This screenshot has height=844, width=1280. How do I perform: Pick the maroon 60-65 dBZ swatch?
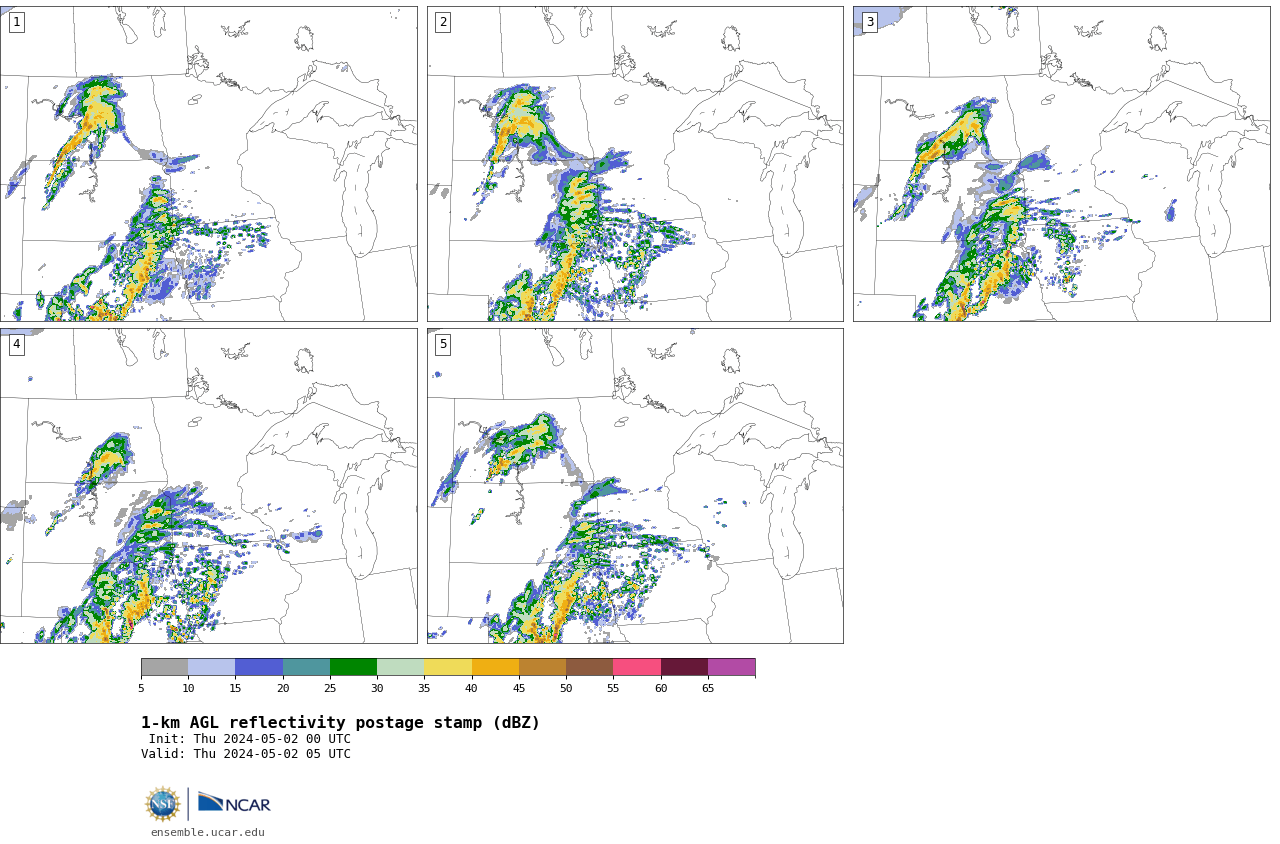pyautogui.click(x=684, y=667)
